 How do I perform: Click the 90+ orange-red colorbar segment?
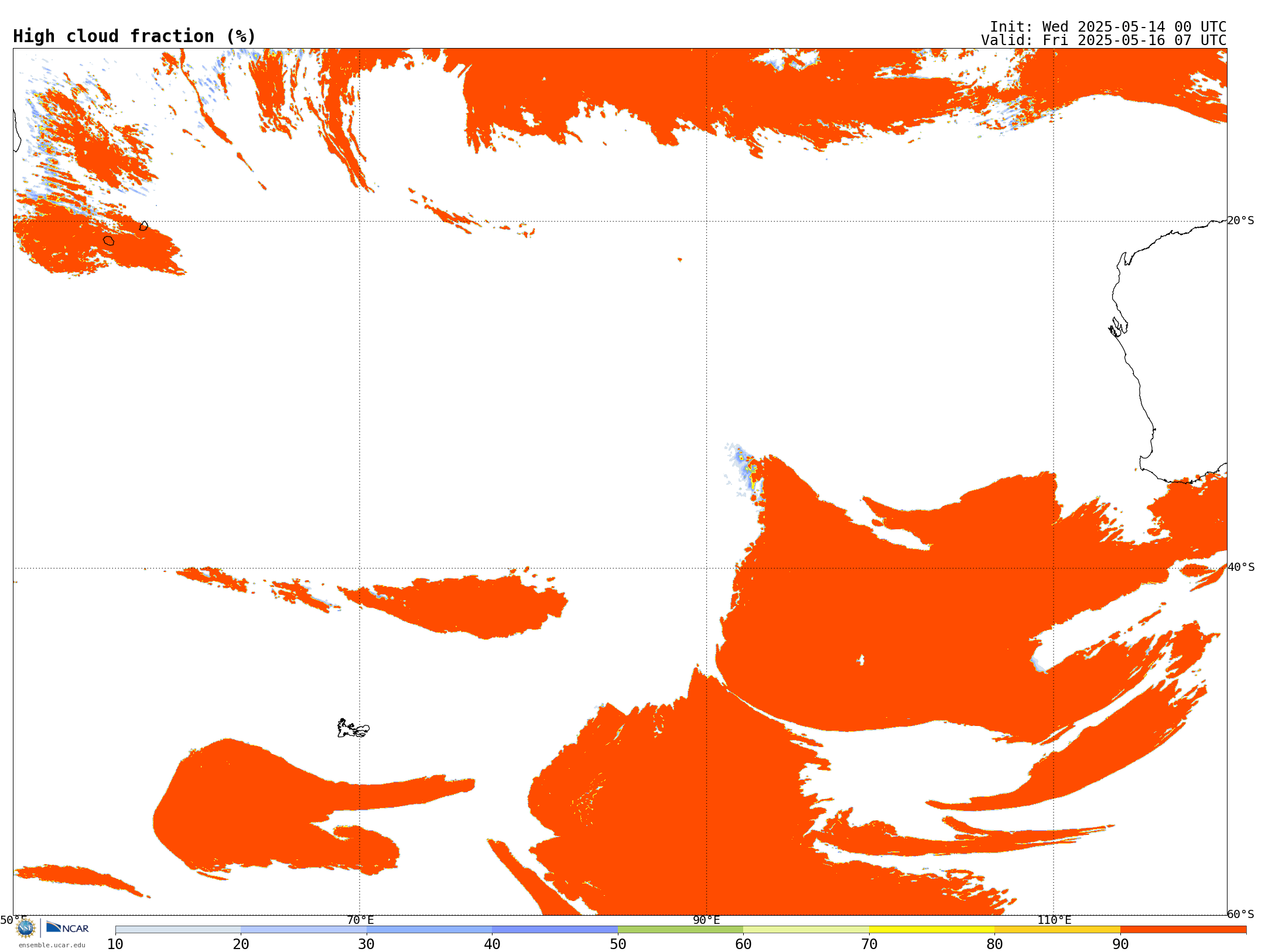pos(1183,930)
